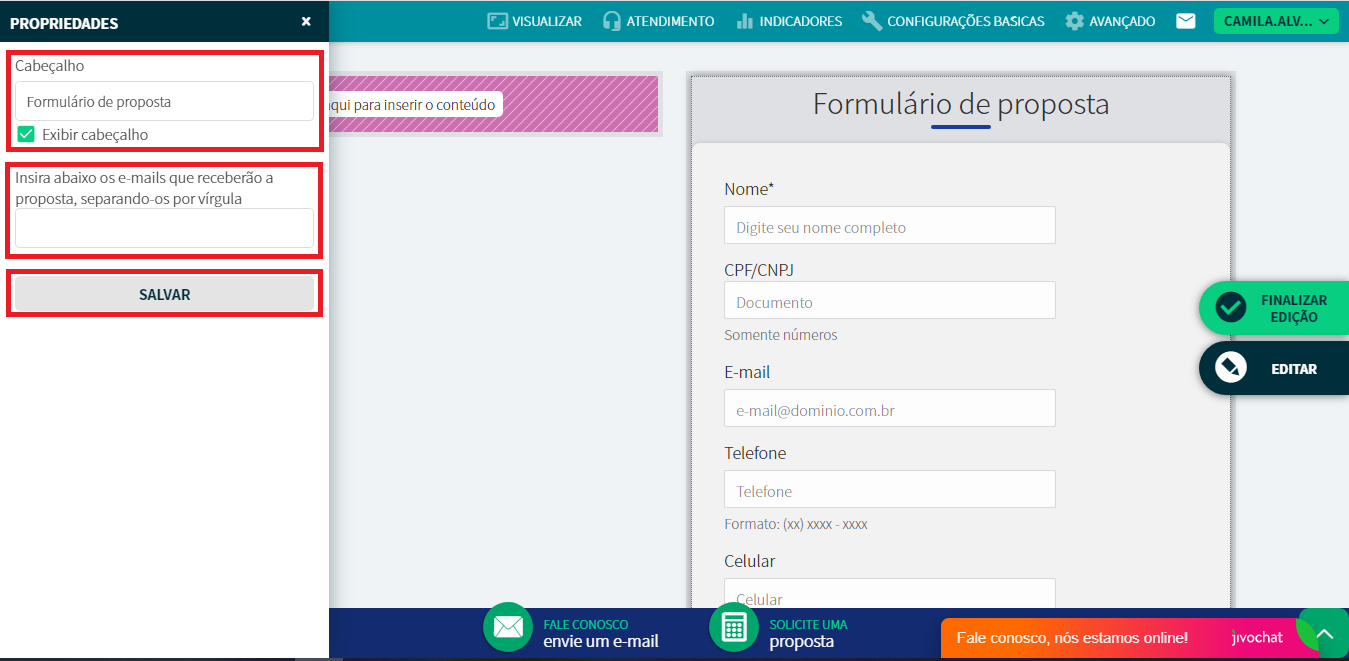Click the Cabeçalho text field
This screenshot has width=1349, height=661.
pyautogui.click(x=164, y=101)
